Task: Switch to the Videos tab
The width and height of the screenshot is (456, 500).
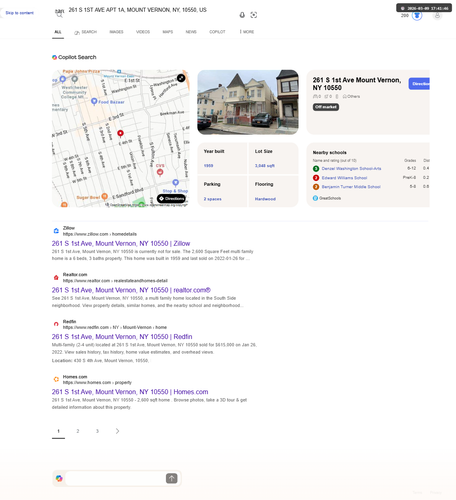Action: (x=143, y=32)
